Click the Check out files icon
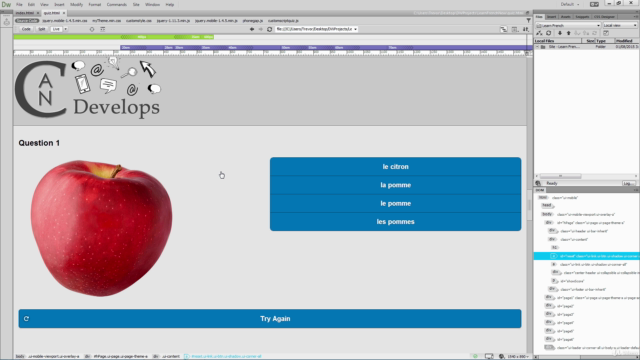This screenshot has width=640, height=360. click(x=578, y=33)
